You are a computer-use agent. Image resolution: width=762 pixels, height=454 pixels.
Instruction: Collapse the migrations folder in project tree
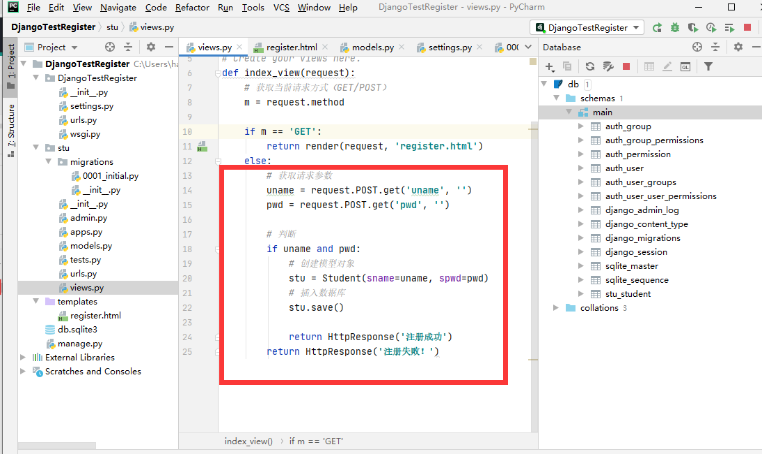click(50, 161)
